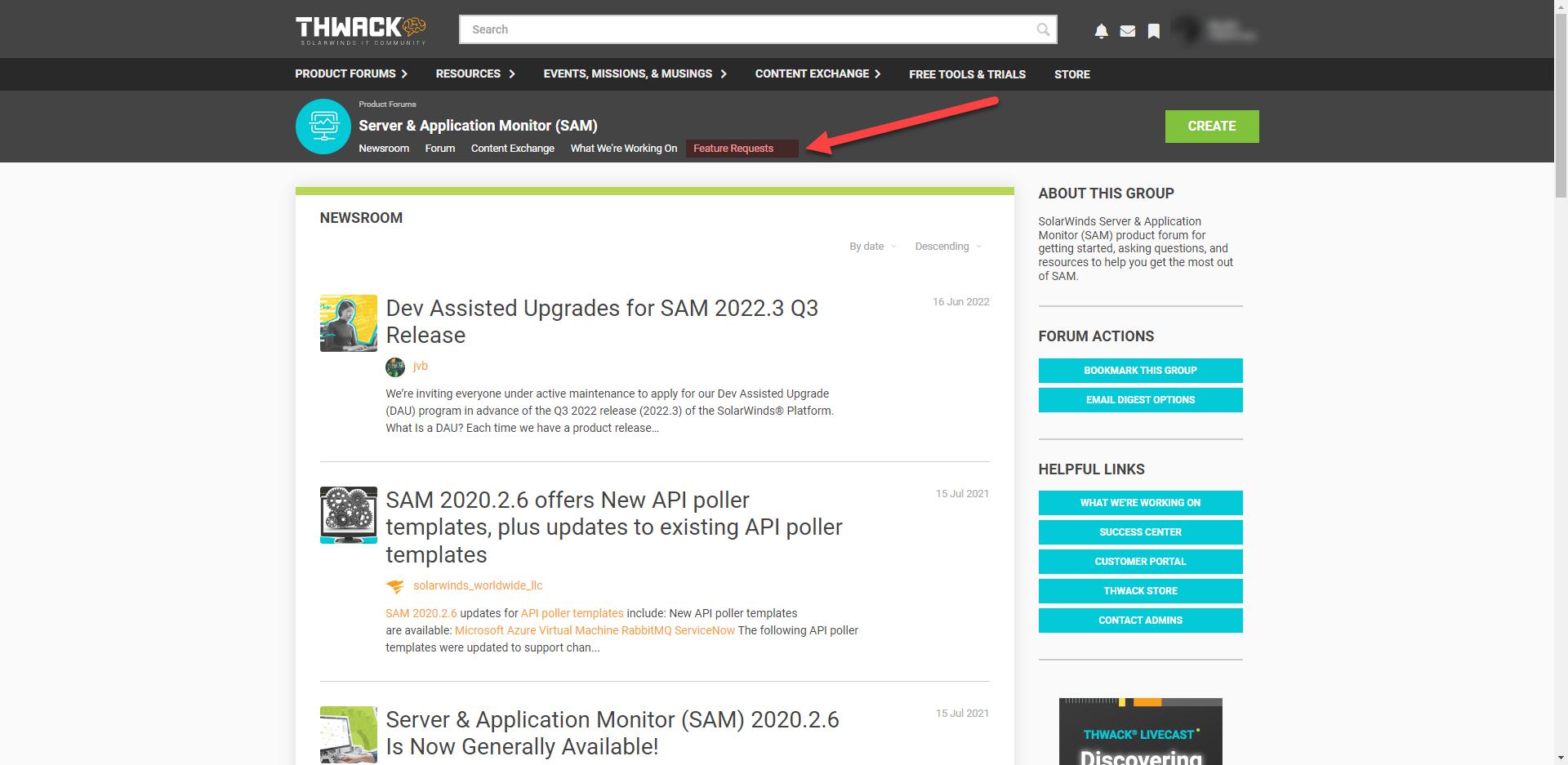Click the green Create button
This screenshot has height=765, width=1568.
(1212, 127)
